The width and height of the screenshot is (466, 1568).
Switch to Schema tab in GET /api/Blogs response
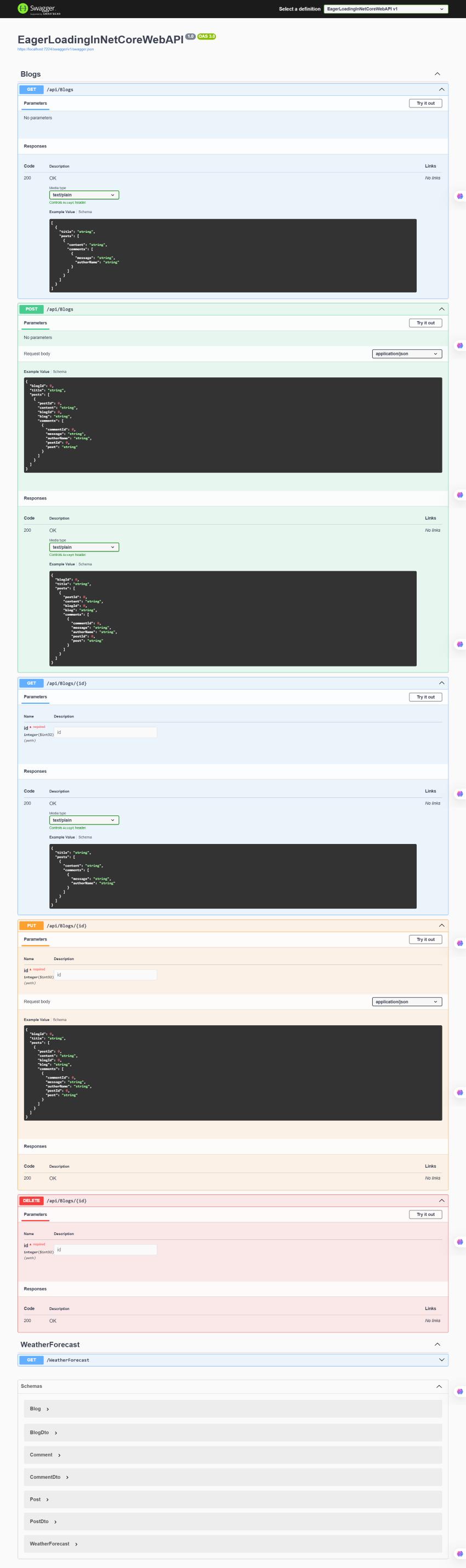coord(86,212)
